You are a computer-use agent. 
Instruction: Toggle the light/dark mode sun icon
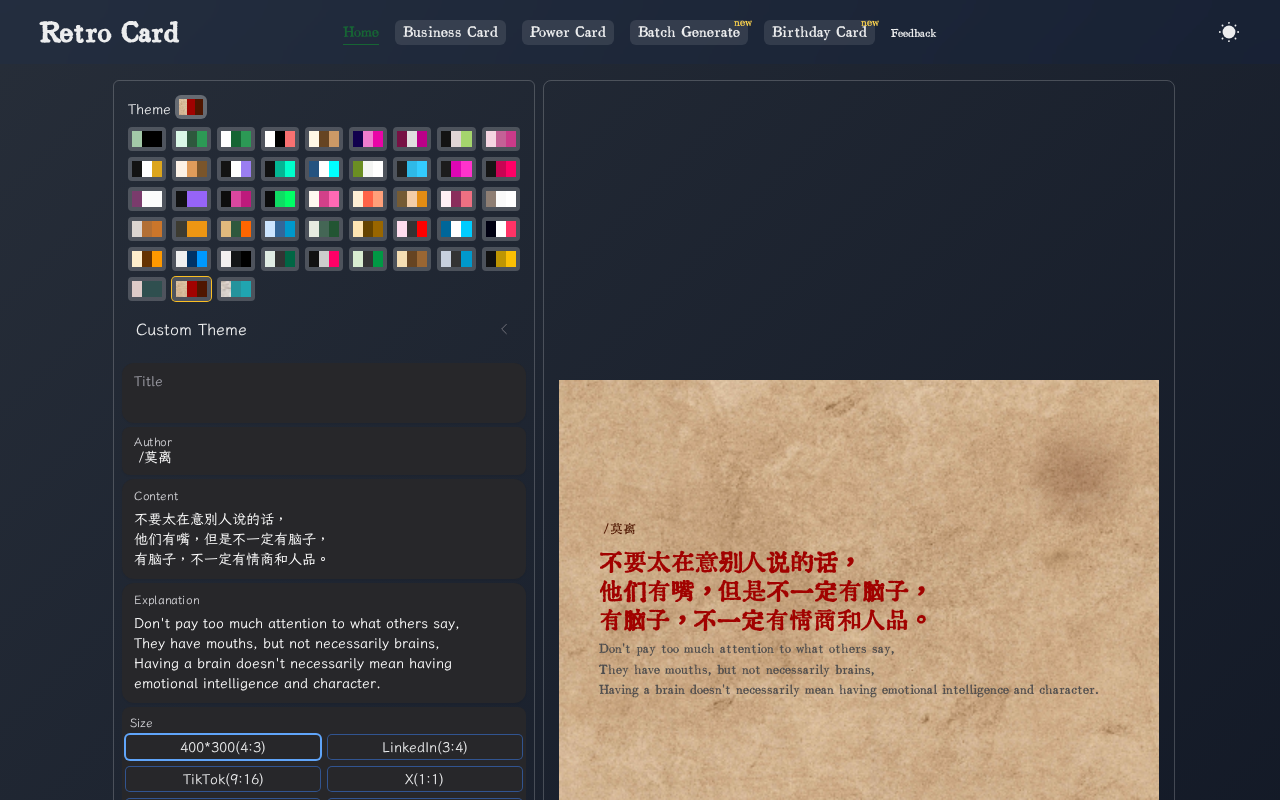(x=1229, y=32)
